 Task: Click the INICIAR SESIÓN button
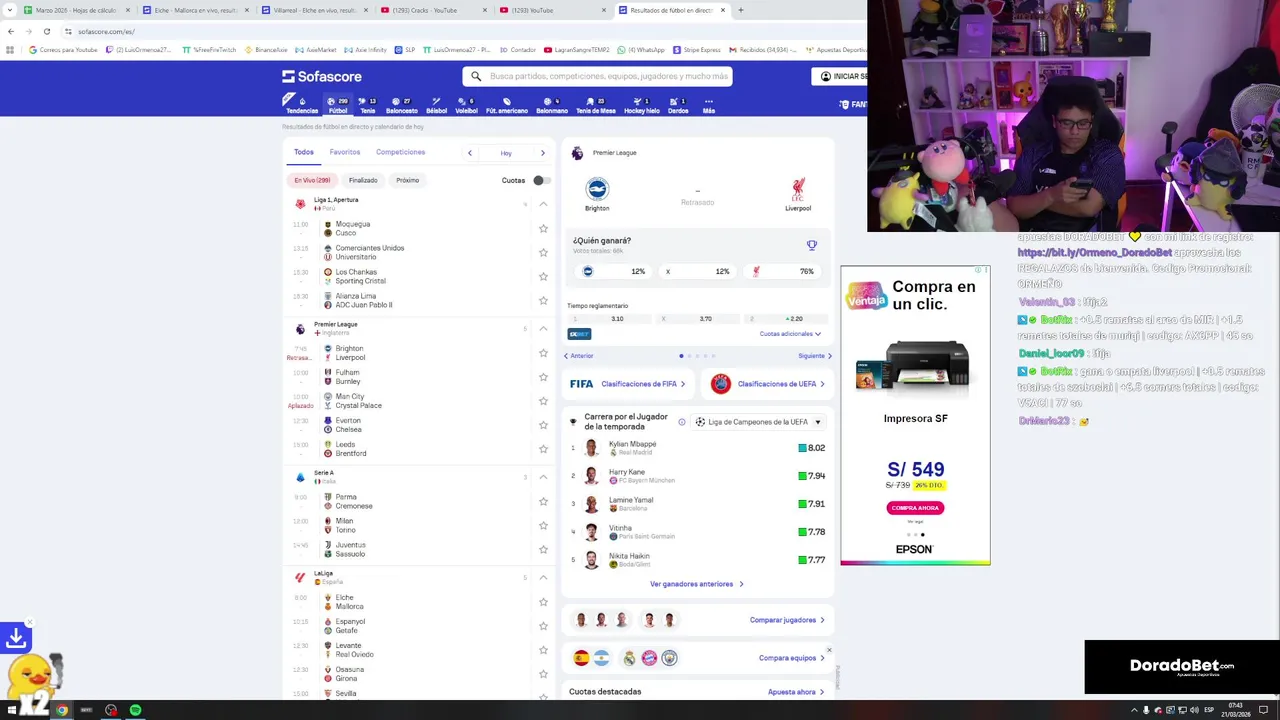click(839, 76)
